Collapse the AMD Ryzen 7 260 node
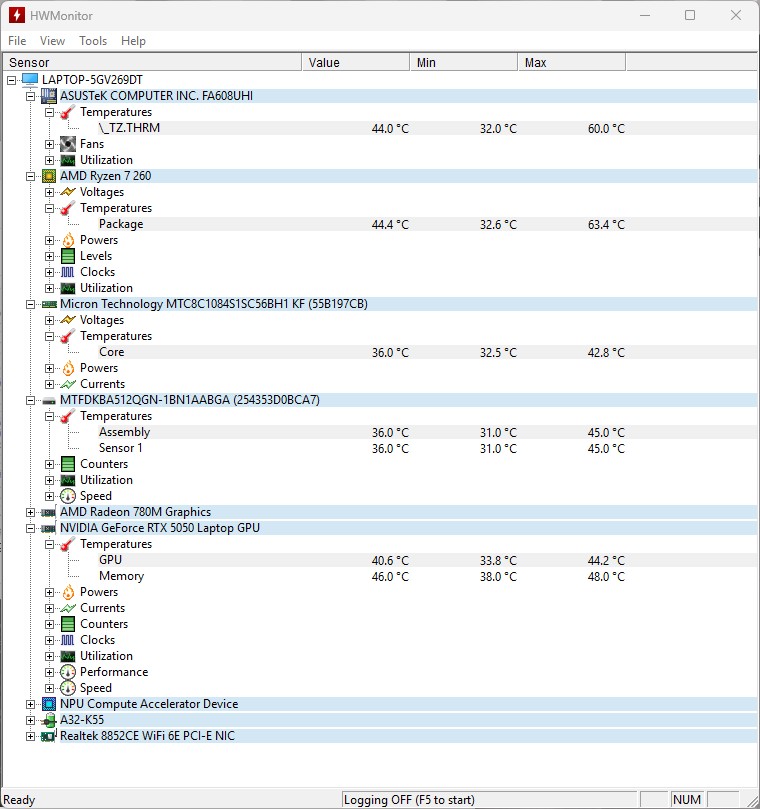The image size is (760, 809). tap(30, 176)
